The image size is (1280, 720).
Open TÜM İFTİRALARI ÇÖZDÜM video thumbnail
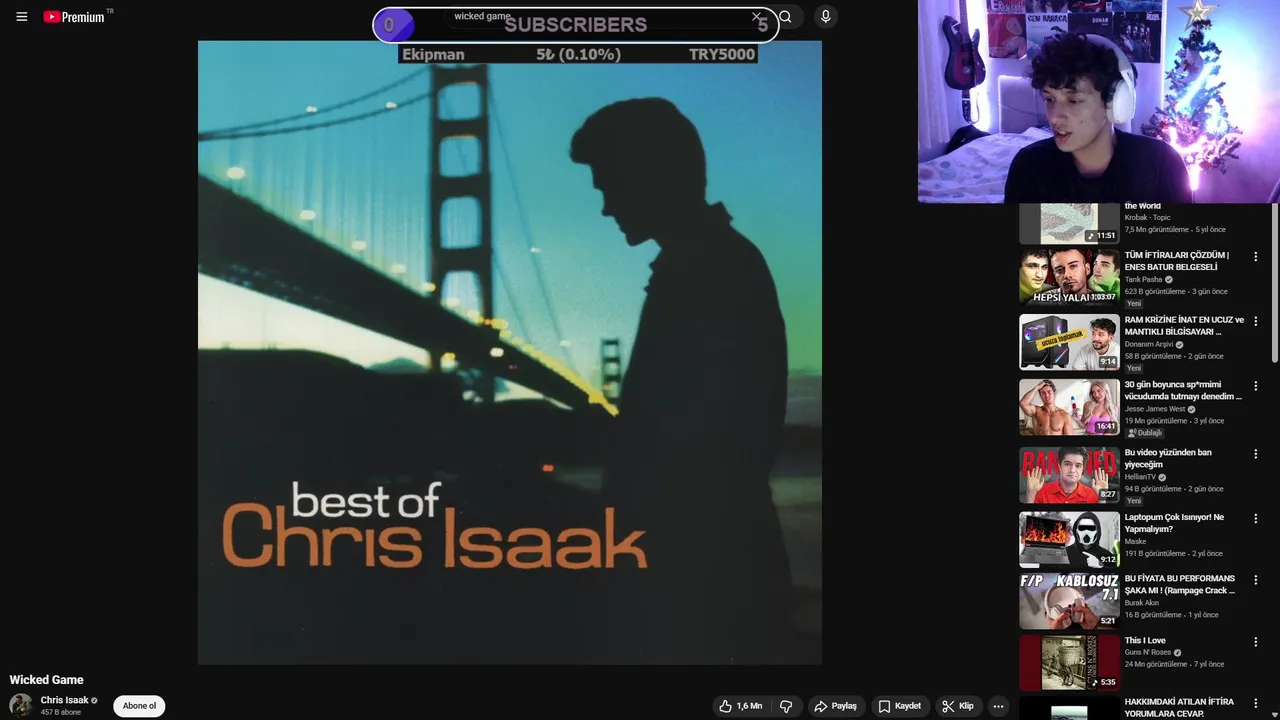point(1069,277)
